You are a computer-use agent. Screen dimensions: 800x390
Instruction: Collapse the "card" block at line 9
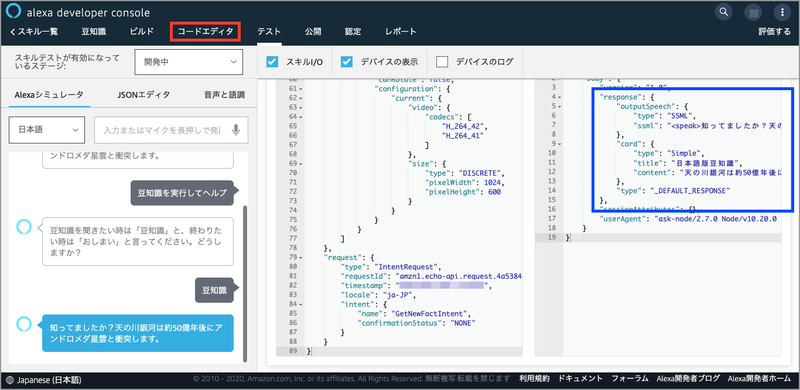click(x=559, y=144)
